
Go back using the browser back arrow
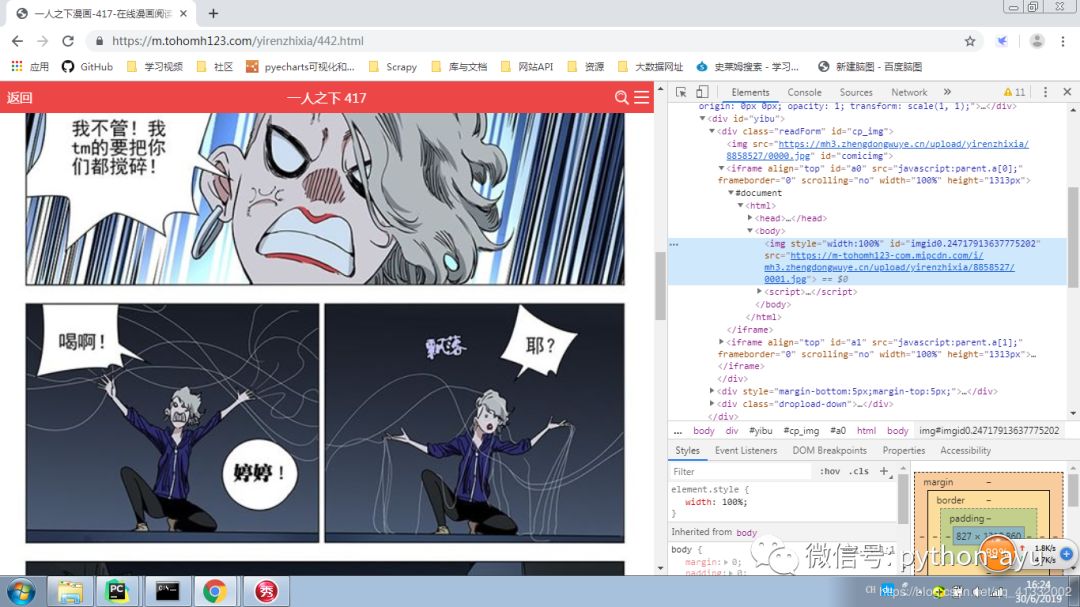click(x=17, y=41)
